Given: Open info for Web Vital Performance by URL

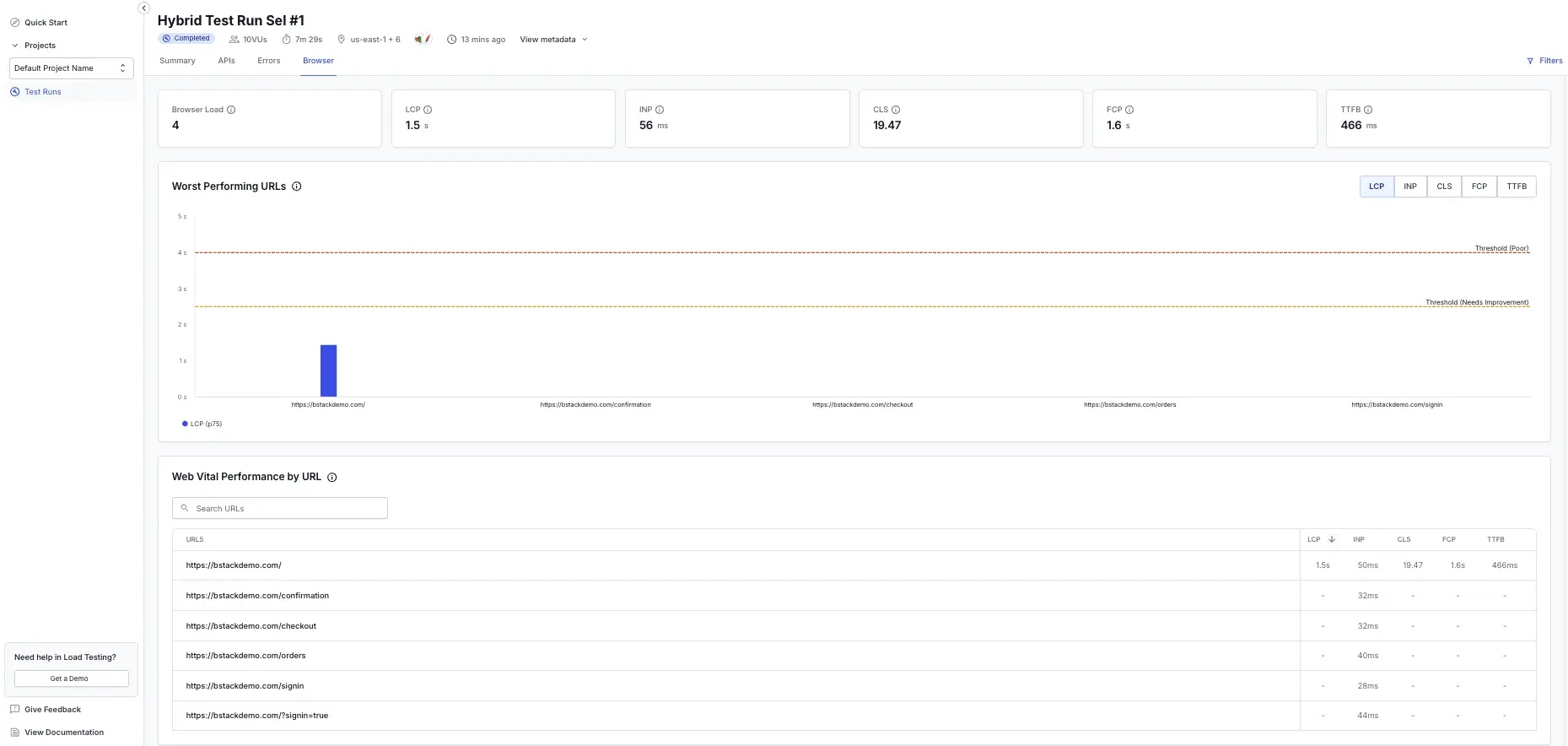Looking at the screenshot, I should point(332,478).
